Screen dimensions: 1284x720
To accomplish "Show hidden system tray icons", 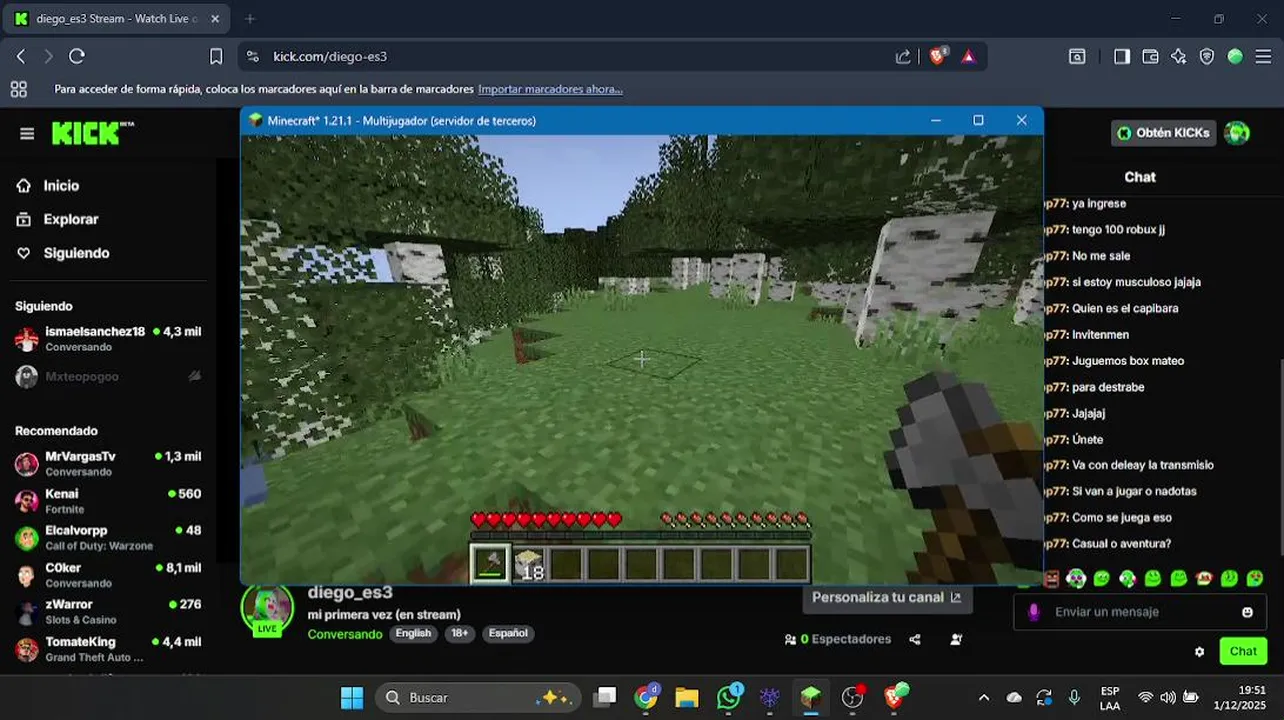I will [x=984, y=698].
